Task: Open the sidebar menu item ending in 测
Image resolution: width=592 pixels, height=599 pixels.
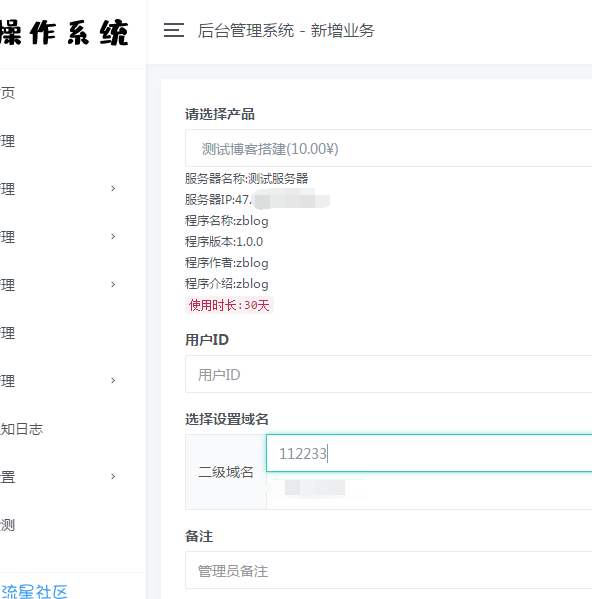Action: point(7,525)
